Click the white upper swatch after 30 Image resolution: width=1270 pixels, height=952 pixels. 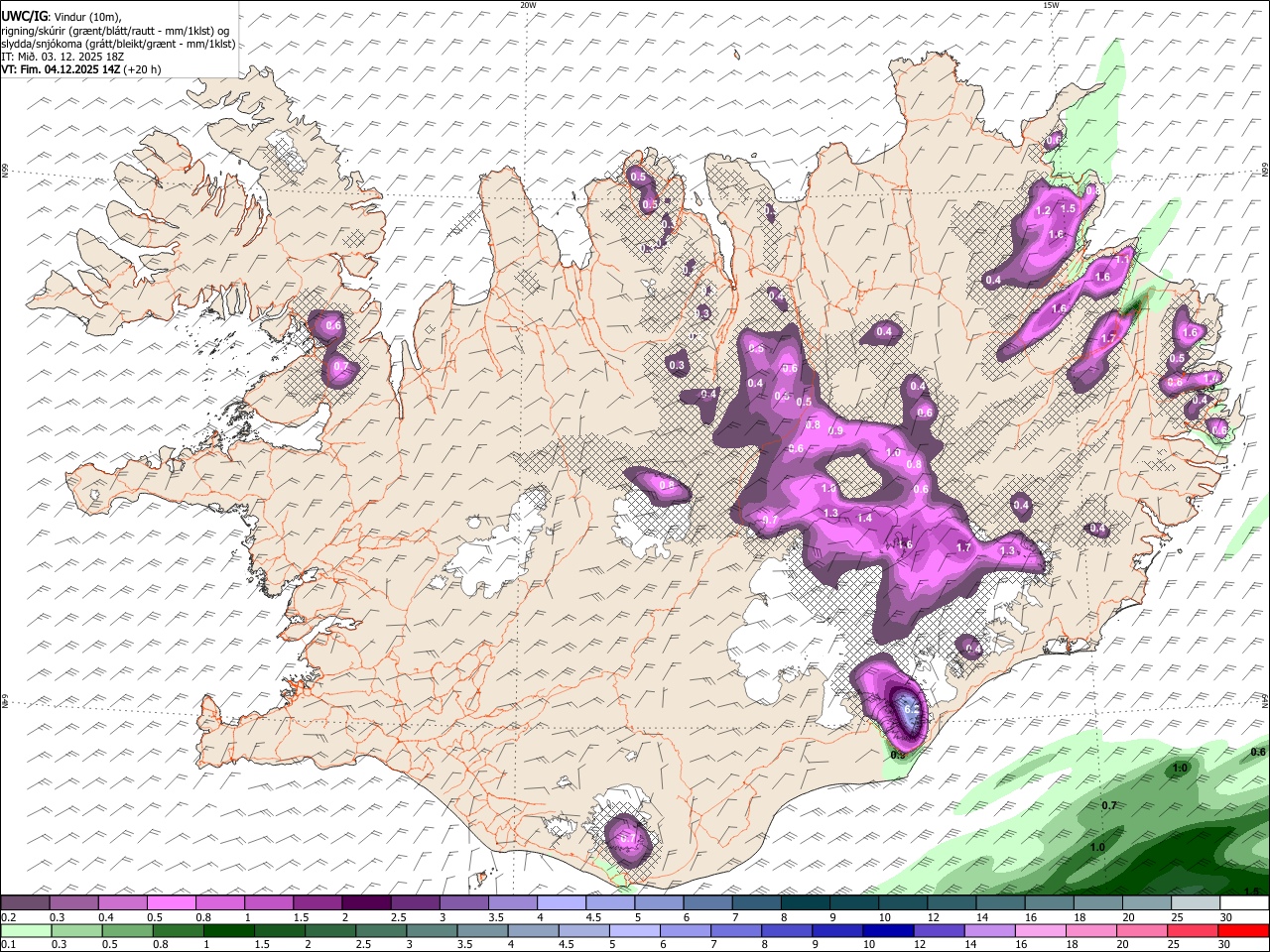click(x=1243, y=903)
